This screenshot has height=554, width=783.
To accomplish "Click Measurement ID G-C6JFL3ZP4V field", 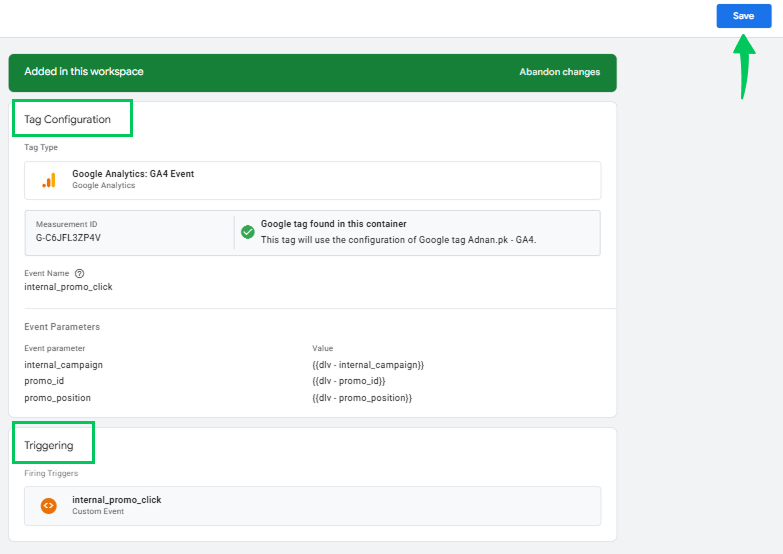I will 129,233.
